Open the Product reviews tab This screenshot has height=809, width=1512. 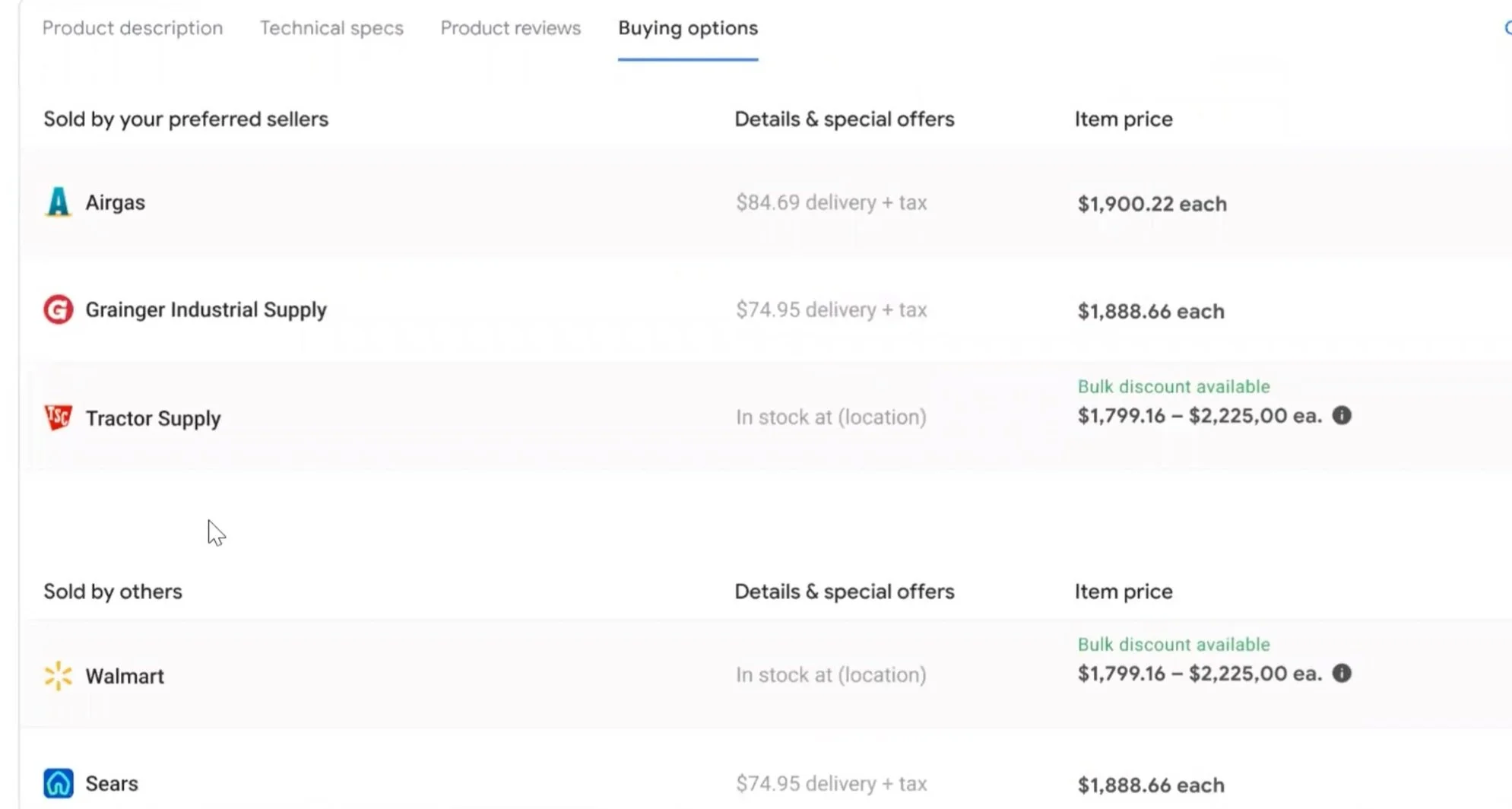point(510,28)
